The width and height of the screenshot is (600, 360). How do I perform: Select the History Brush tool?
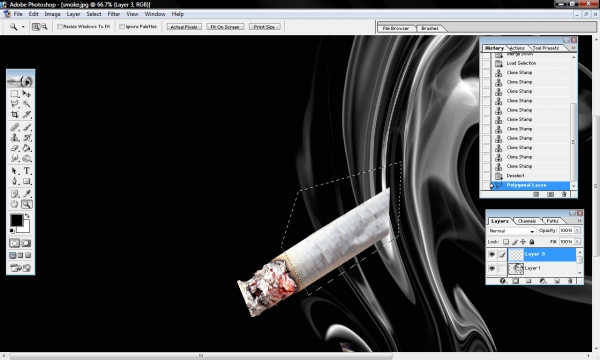(26, 138)
